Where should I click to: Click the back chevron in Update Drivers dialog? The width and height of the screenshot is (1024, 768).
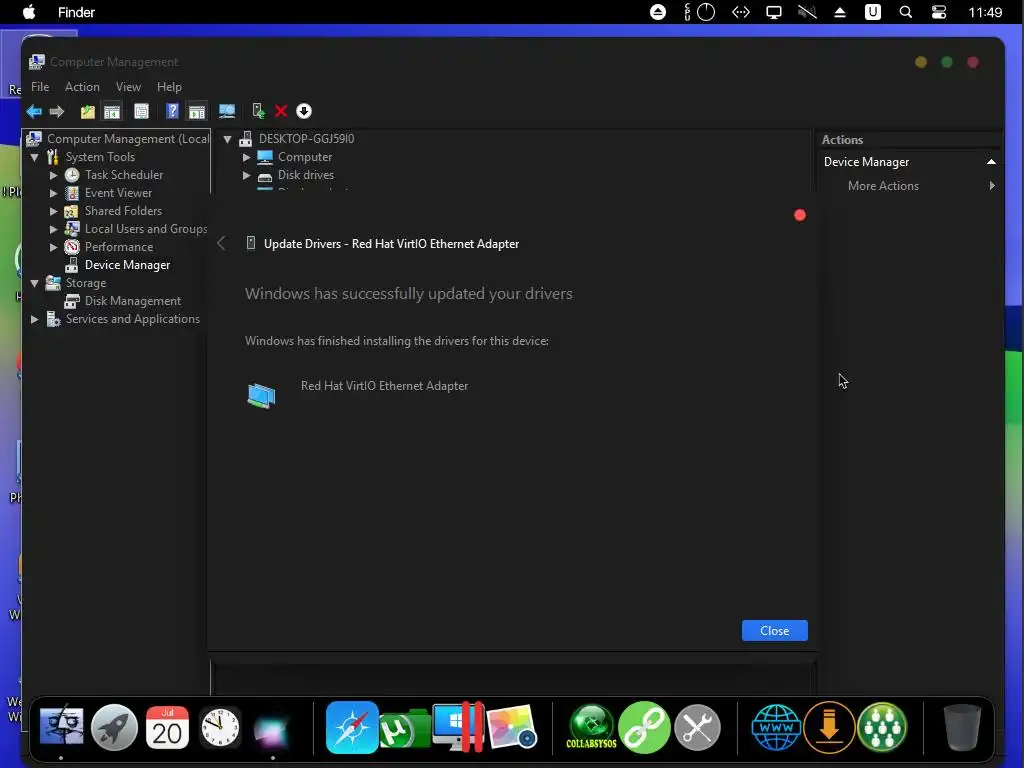221,244
